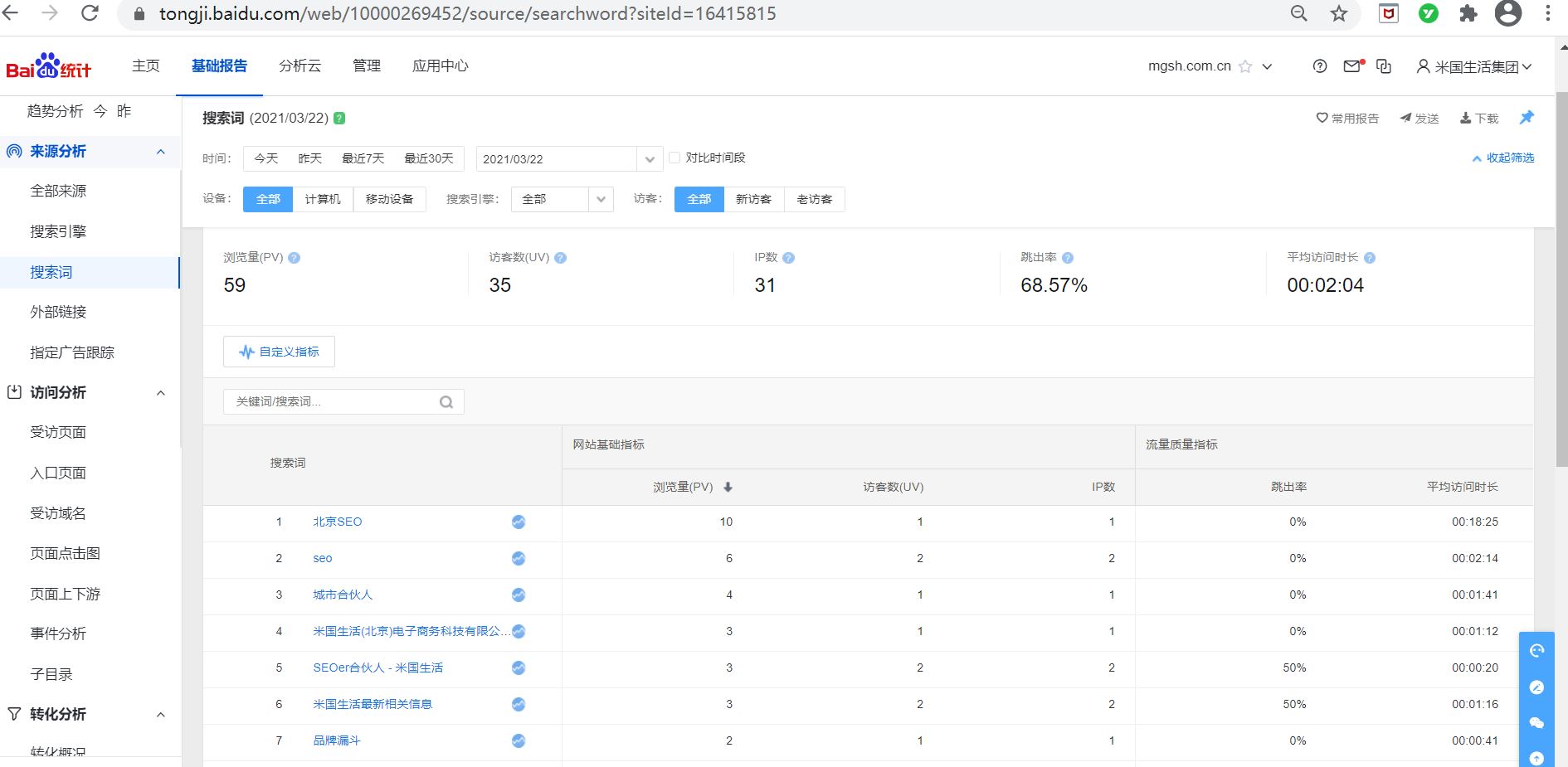Click the browser address bar URL
Image resolution: width=1568 pixels, height=767 pixels.
(468, 13)
